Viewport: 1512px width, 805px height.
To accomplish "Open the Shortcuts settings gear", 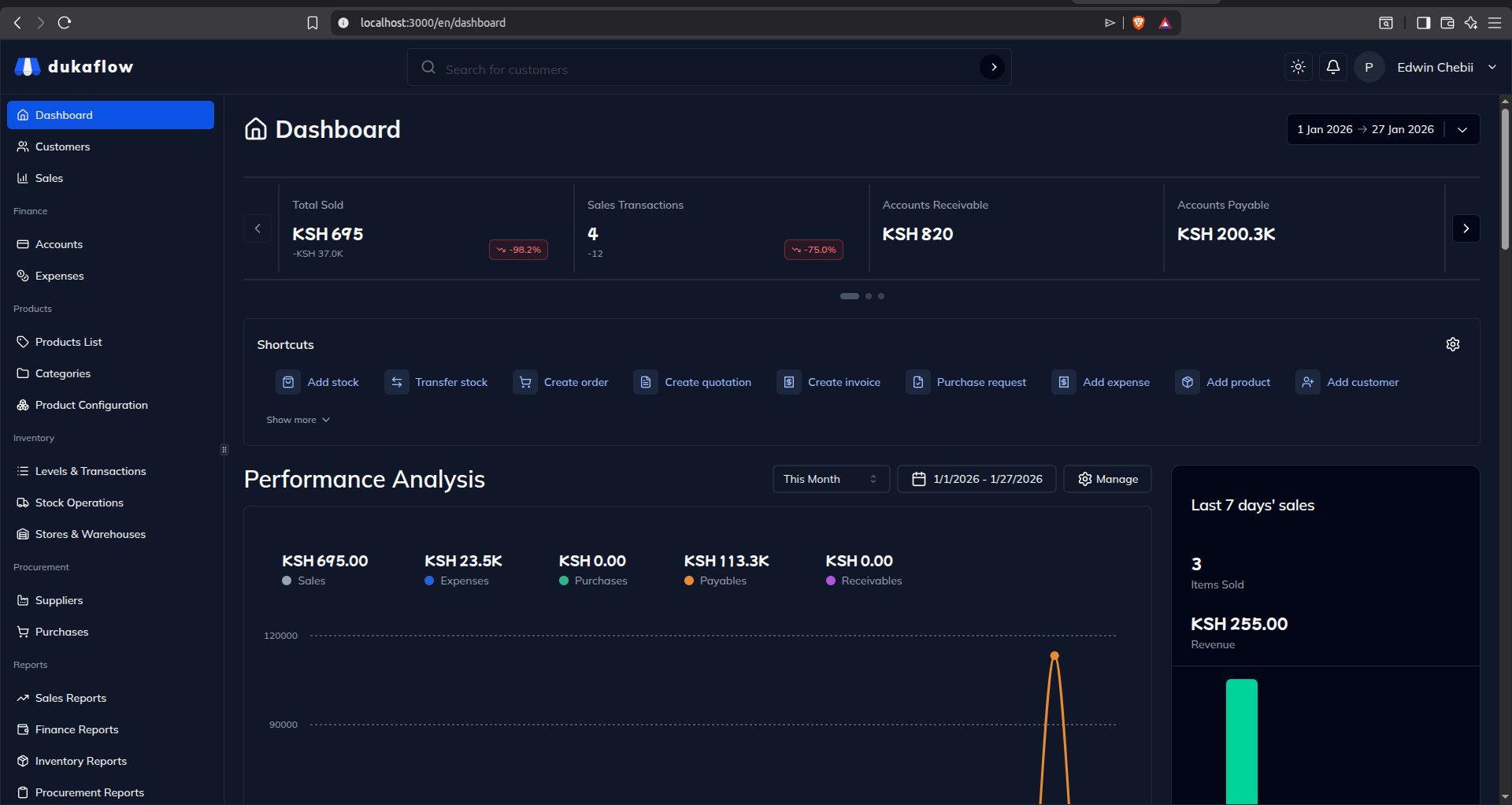I will (1453, 344).
